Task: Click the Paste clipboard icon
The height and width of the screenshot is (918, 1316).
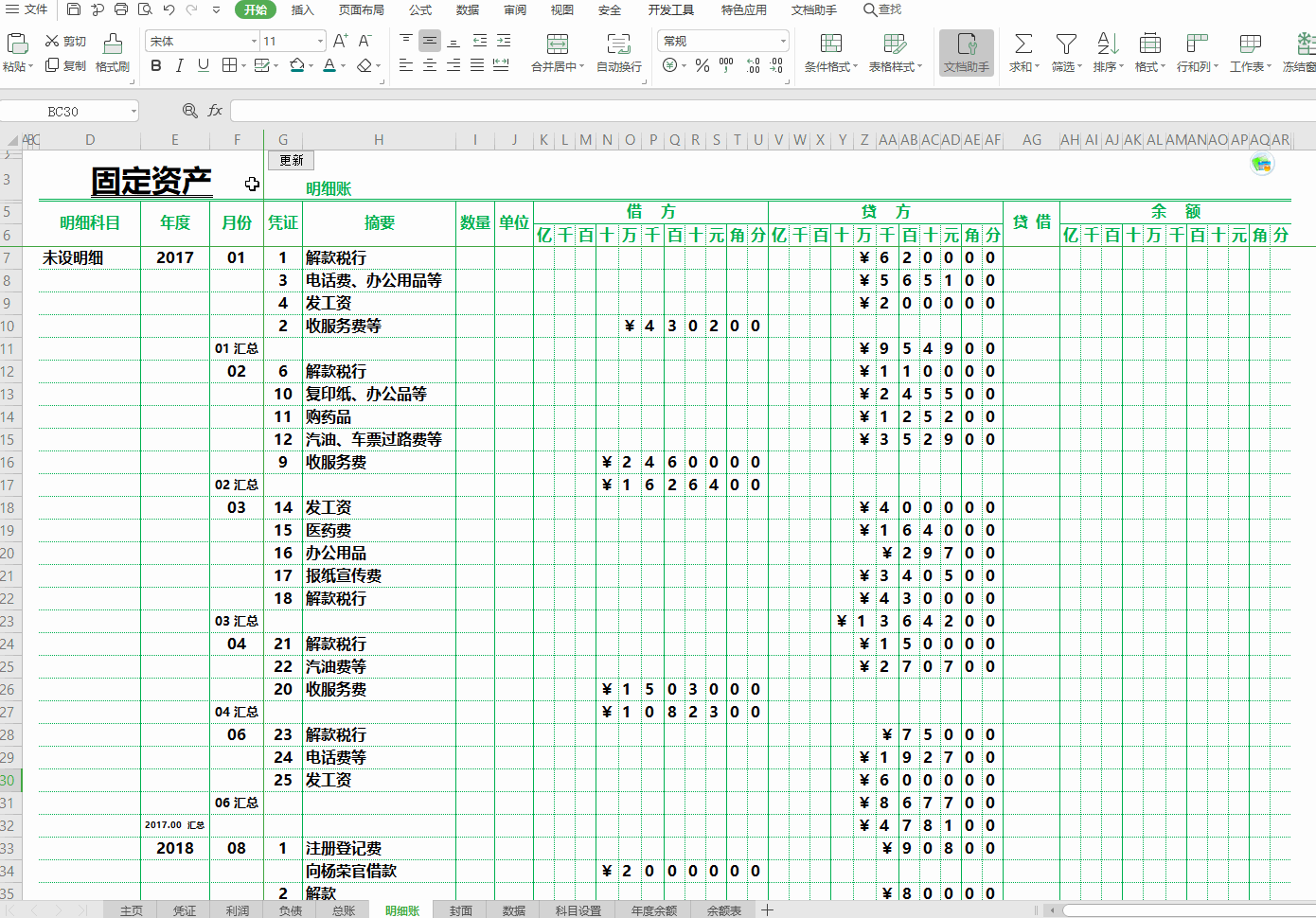Action: pyautogui.click(x=16, y=44)
